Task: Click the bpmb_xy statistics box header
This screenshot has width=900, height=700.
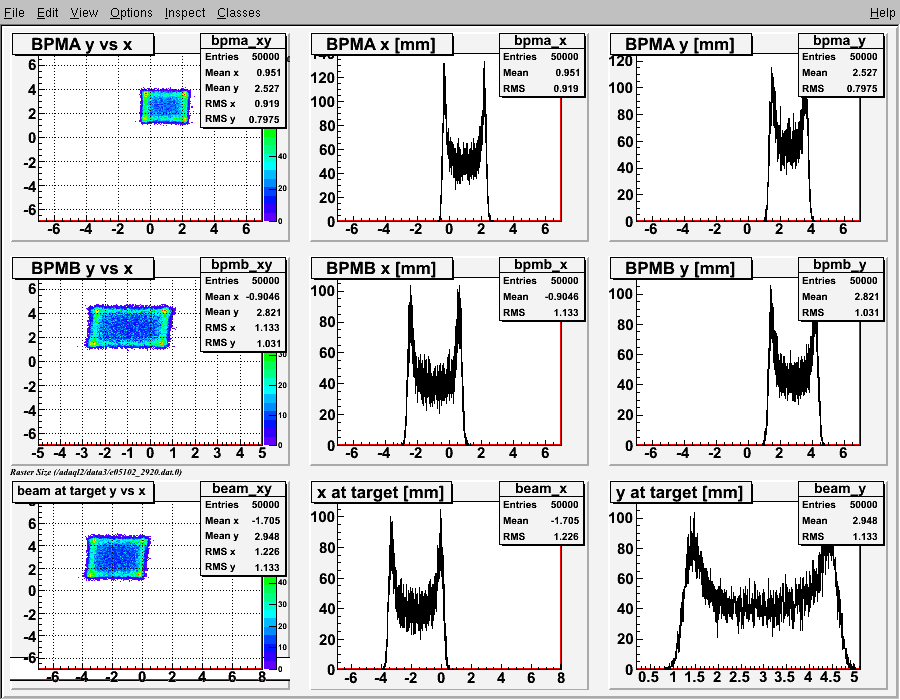Action: click(243, 265)
